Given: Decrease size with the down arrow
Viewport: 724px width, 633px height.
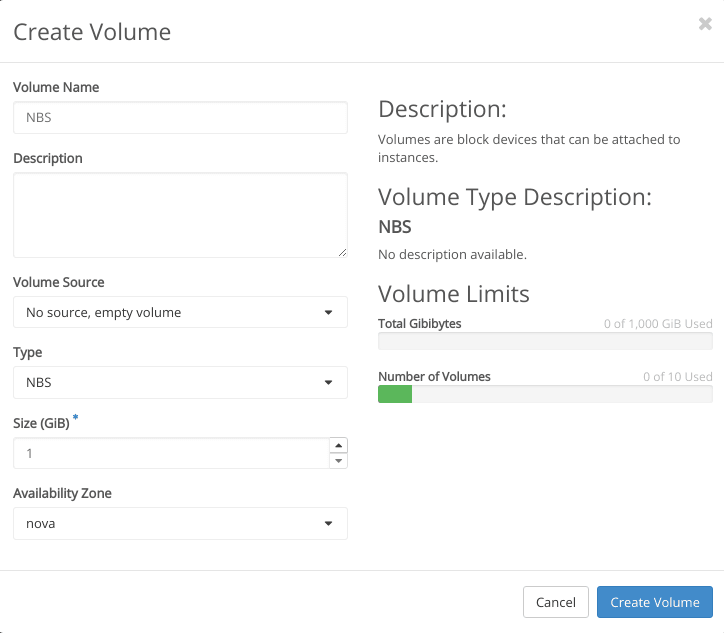Looking at the screenshot, I should 339,461.
